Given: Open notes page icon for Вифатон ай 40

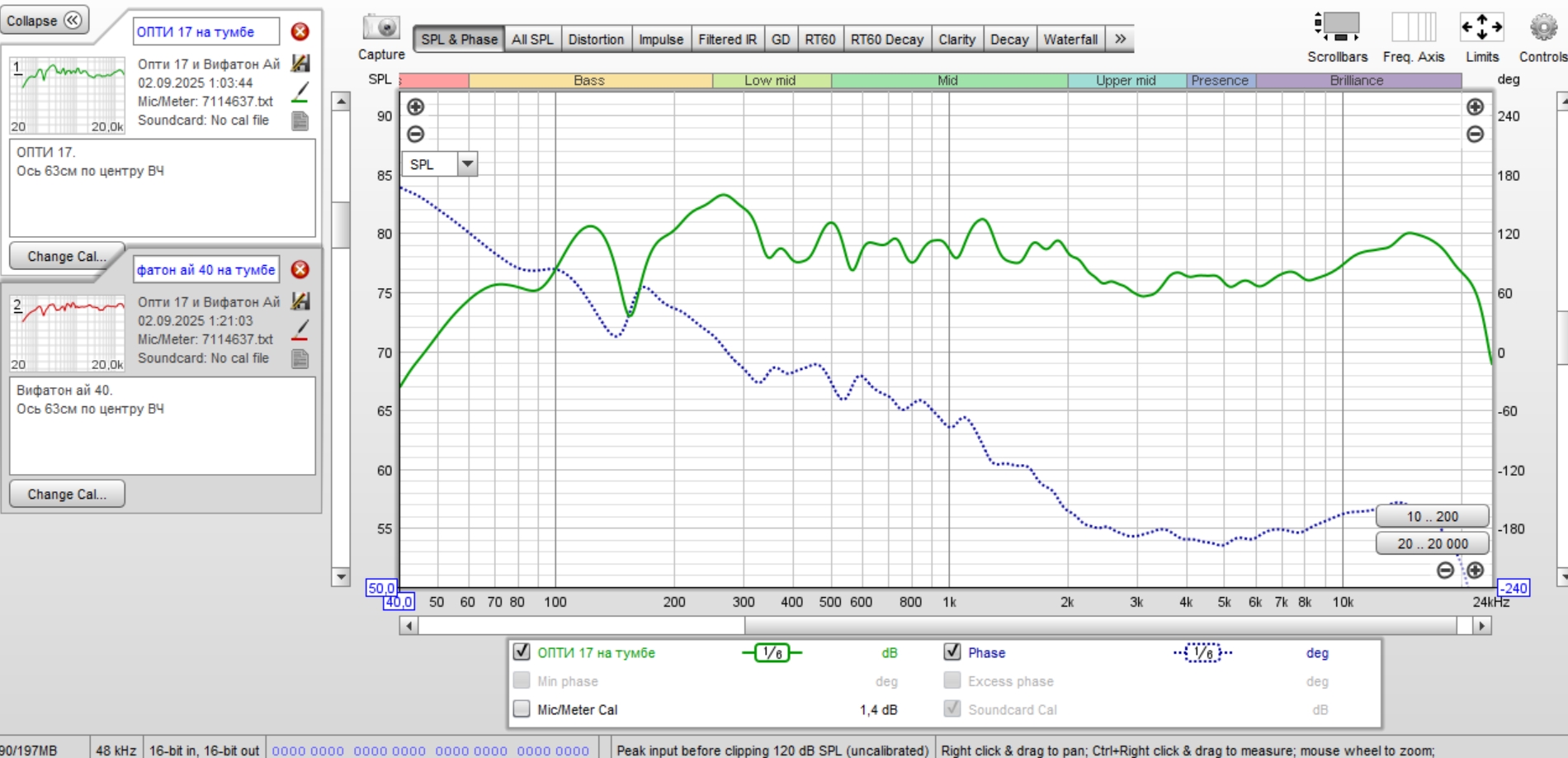Looking at the screenshot, I should [300, 358].
